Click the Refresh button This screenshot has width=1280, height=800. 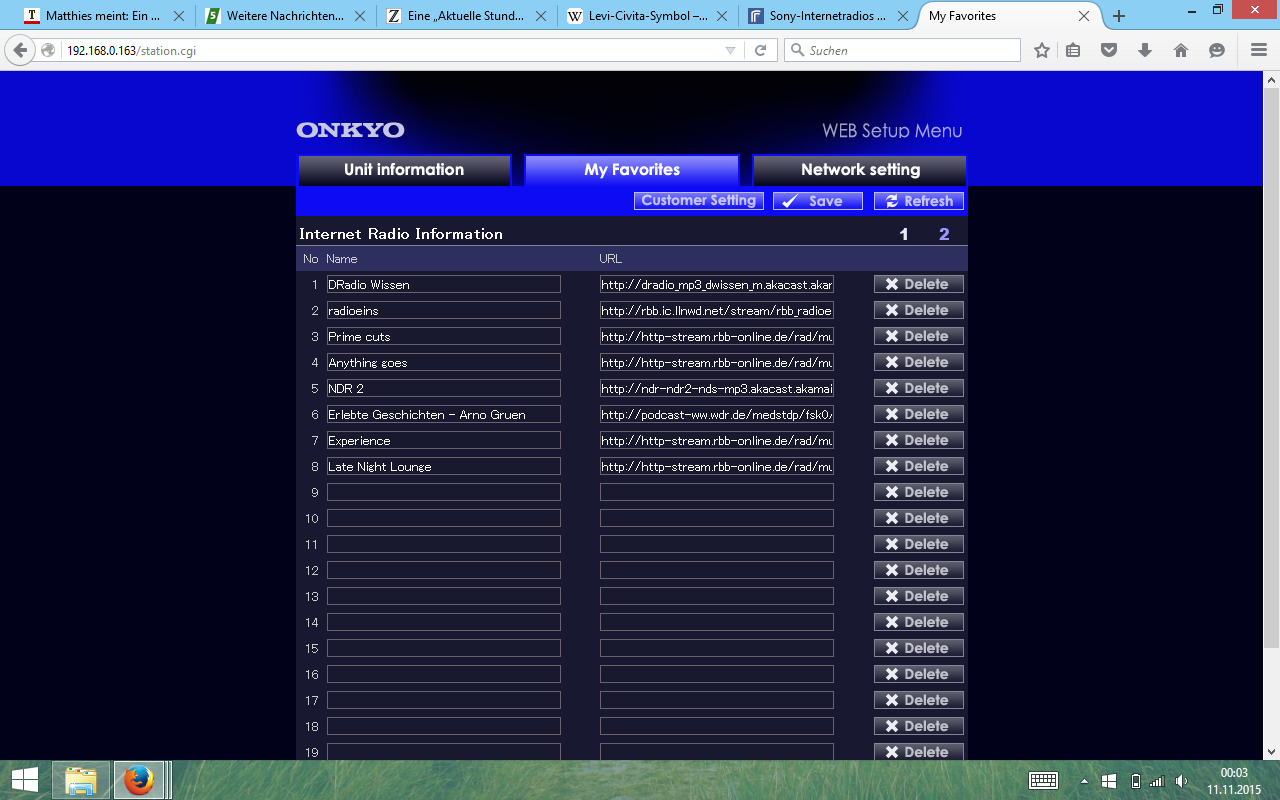(918, 201)
